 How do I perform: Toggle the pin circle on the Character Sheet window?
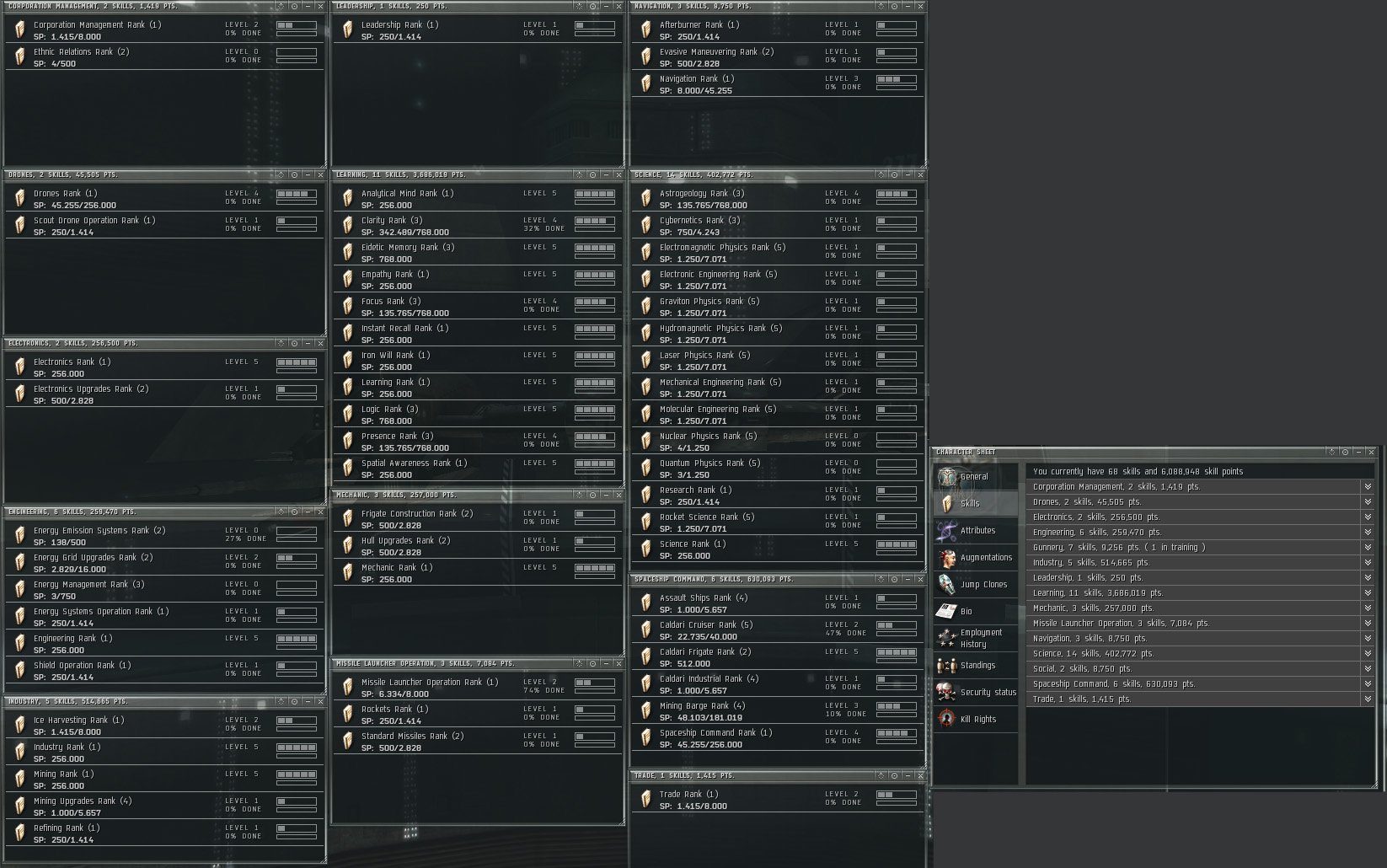1345,453
